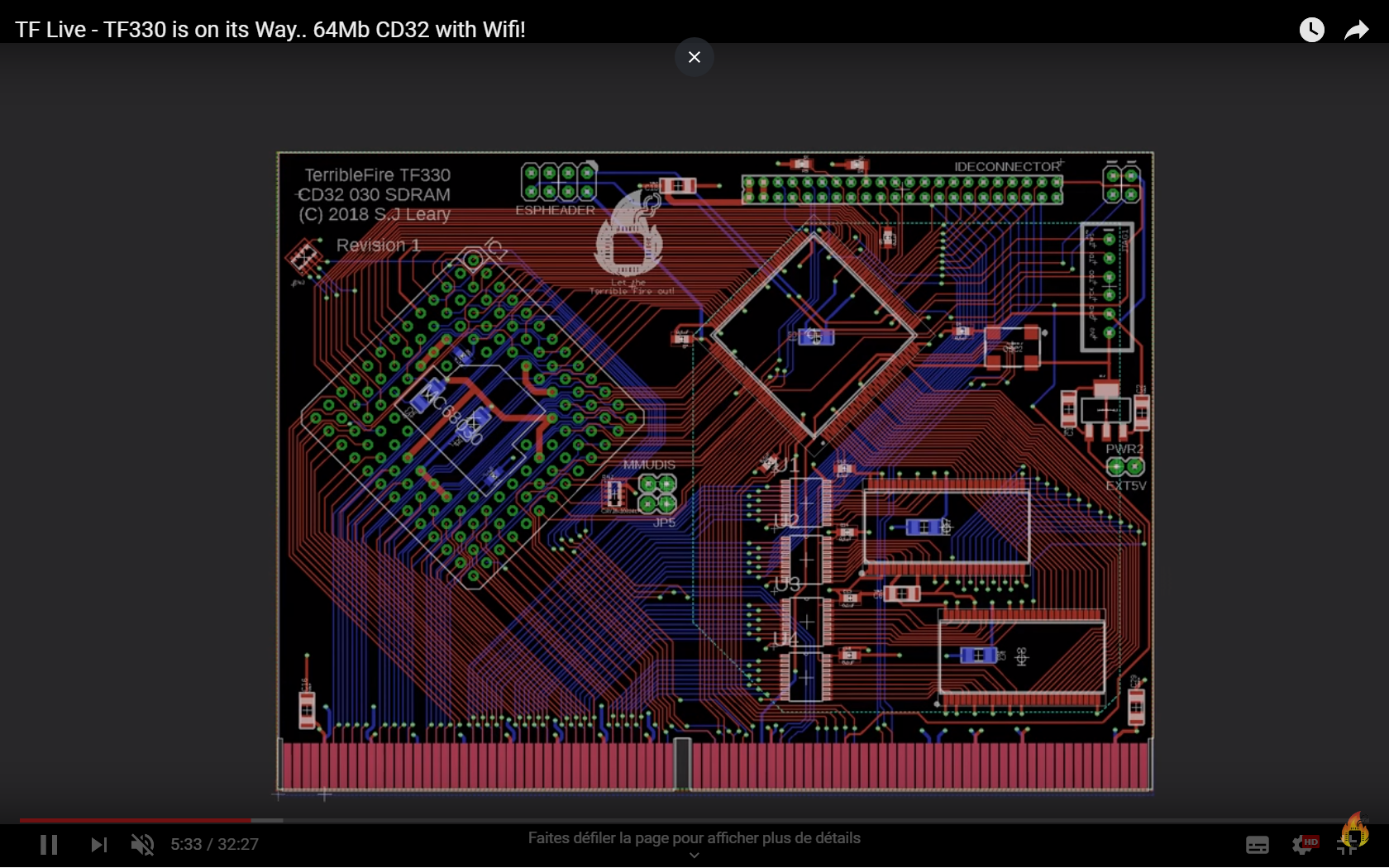
Task: Dismiss overlay with the X button
Action: coord(694,57)
